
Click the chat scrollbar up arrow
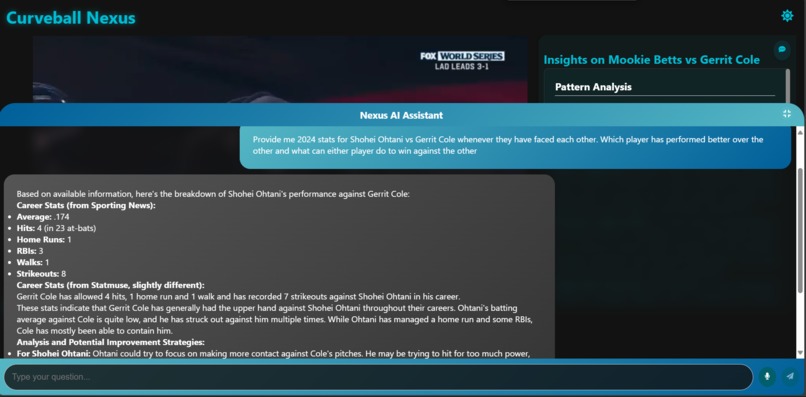pos(800,132)
